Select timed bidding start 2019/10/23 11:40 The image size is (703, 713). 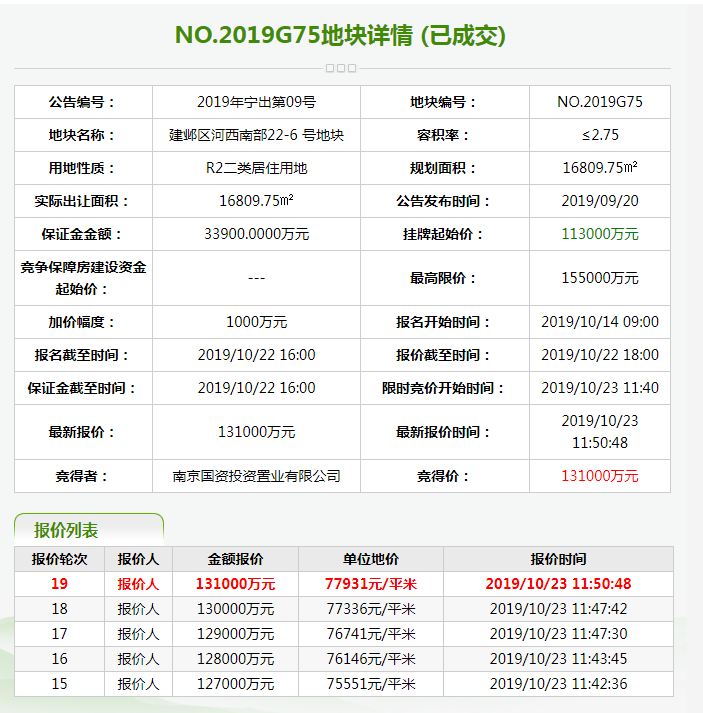pos(600,388)
